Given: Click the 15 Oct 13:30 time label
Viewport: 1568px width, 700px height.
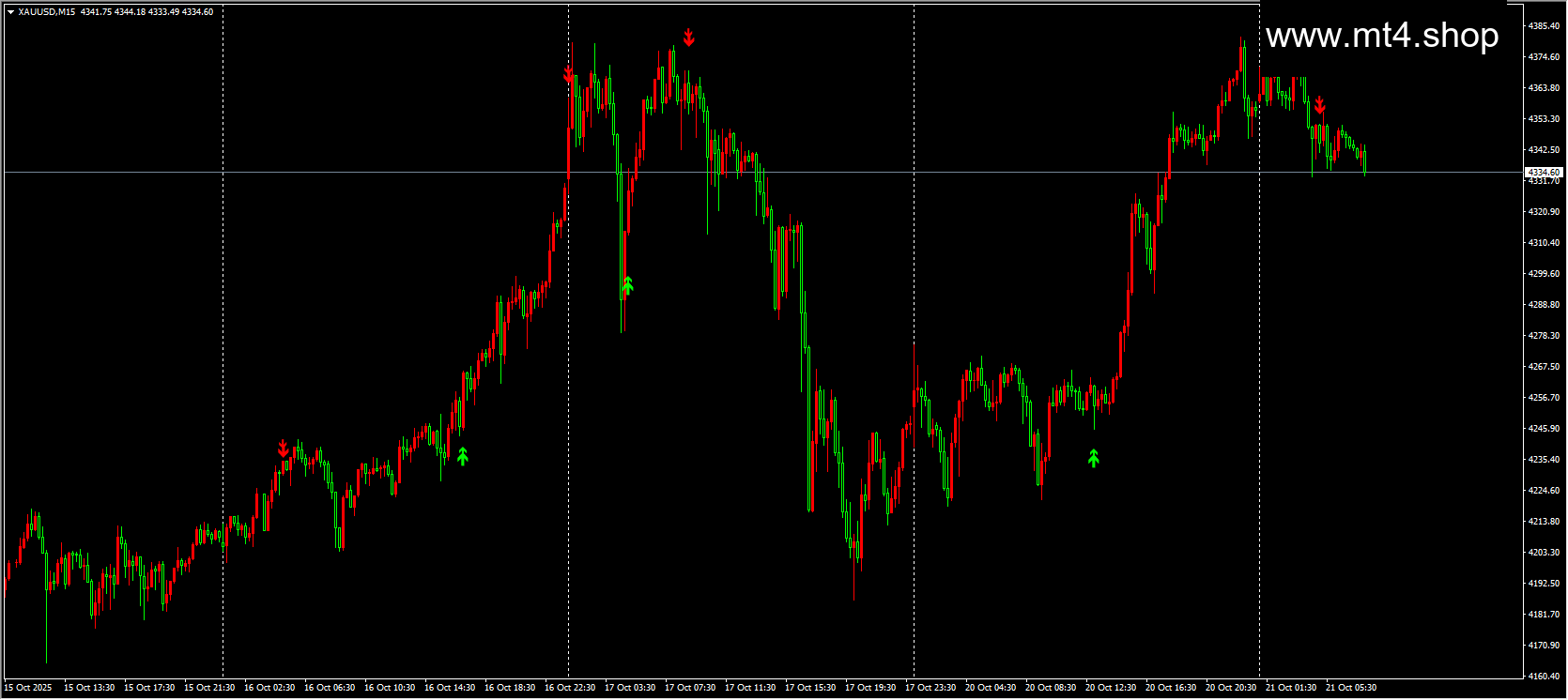Looking at the screenshot, I should [x=89, y=688].
